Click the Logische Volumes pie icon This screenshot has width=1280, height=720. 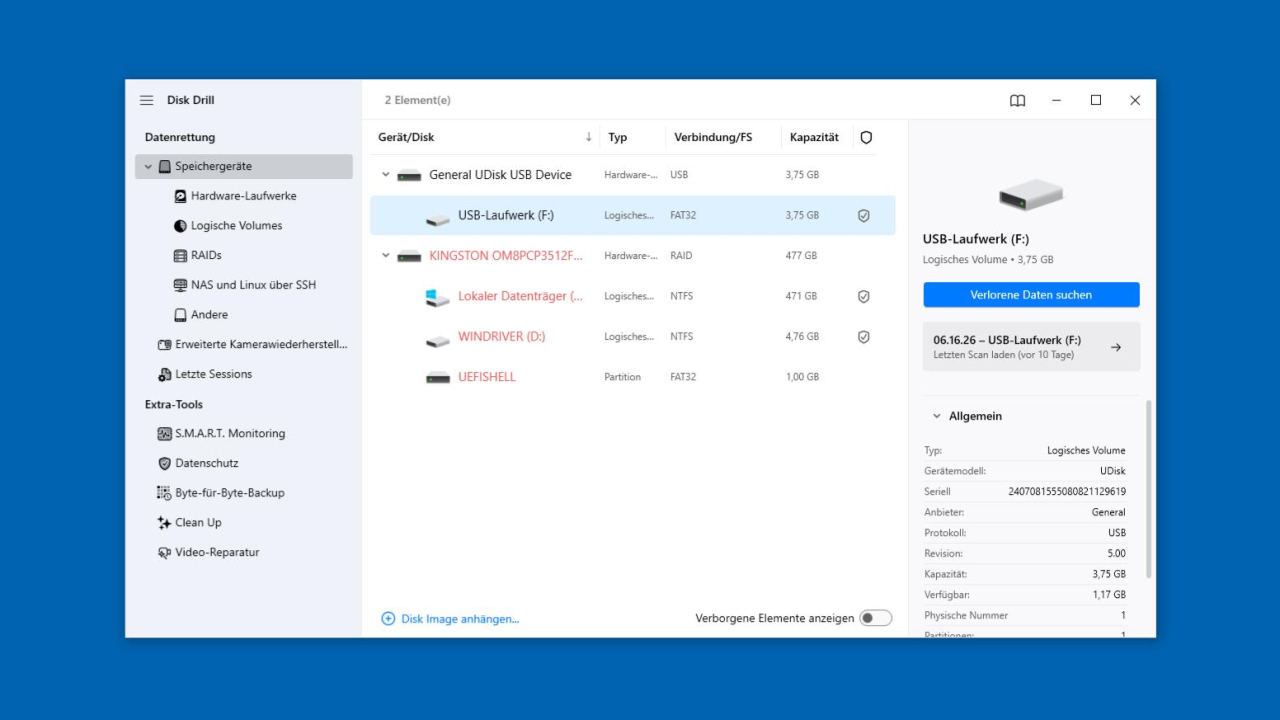pyautogui.click(x=180, y=226)
